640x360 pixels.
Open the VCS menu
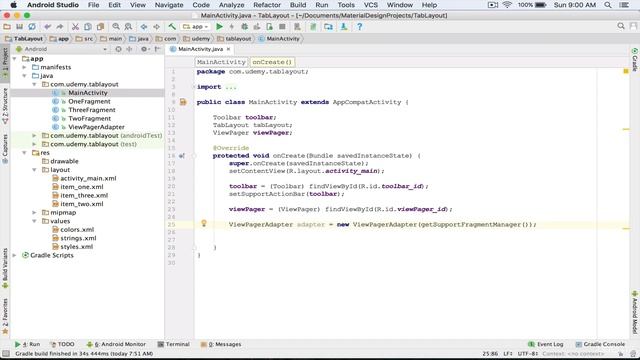tap(370, 5)
